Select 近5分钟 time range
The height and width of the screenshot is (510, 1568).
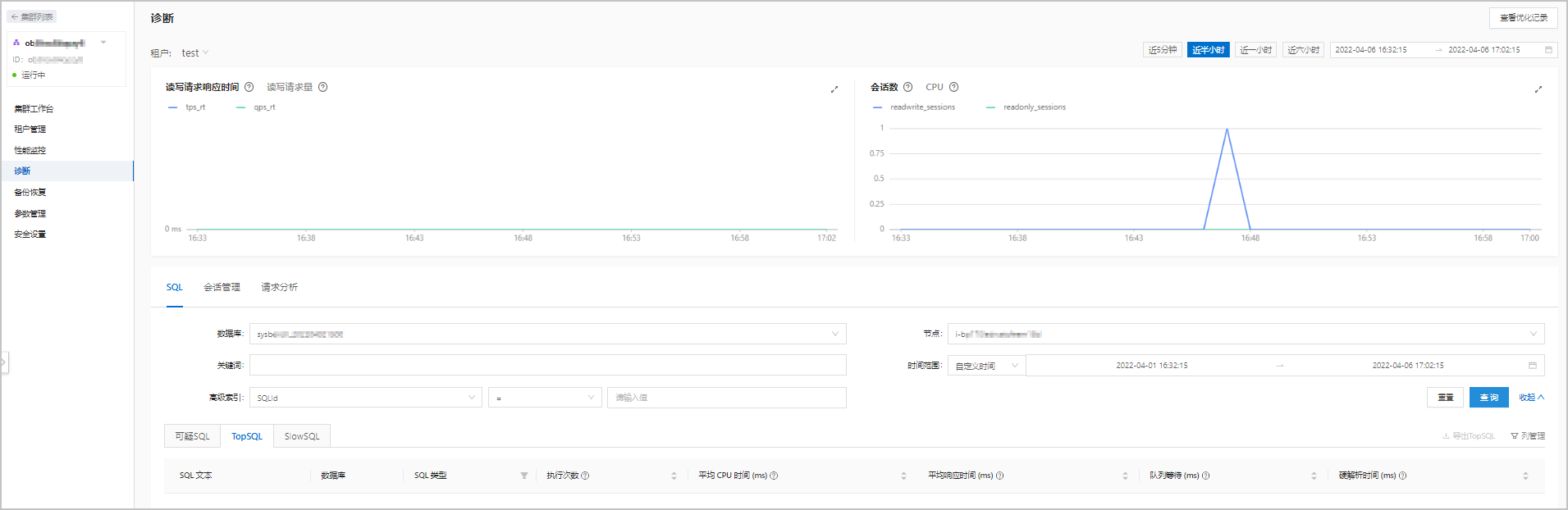[1162, 50]
